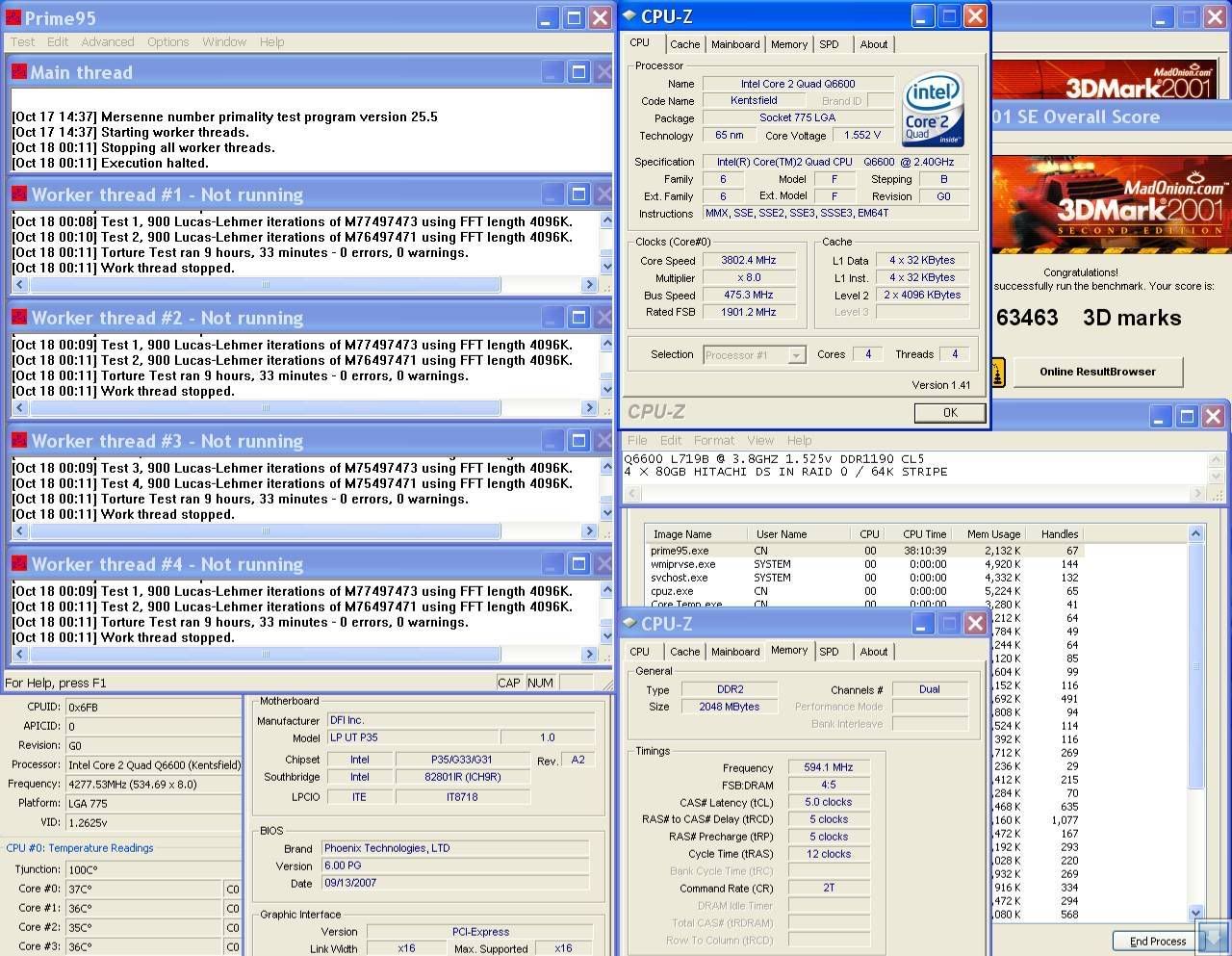
Task: Minimize the Worker thread #2 window
Action: [x=552, y=318]
